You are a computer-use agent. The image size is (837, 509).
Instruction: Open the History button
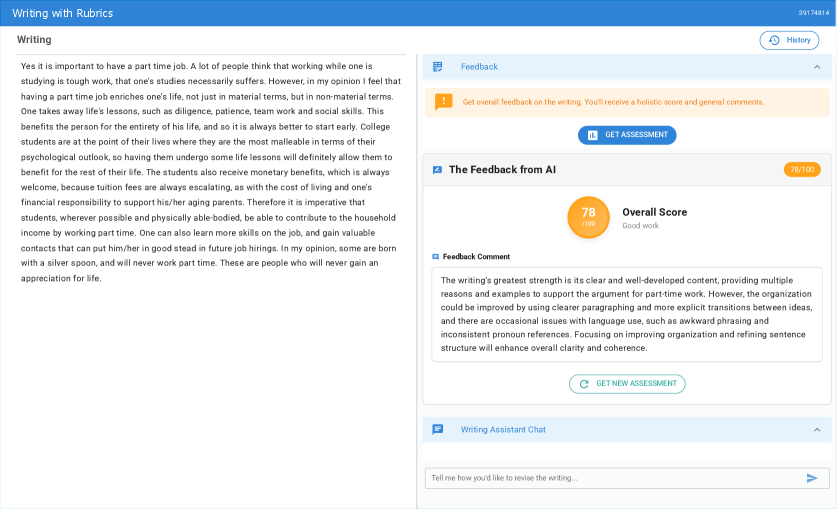click(x=789, y=41)
